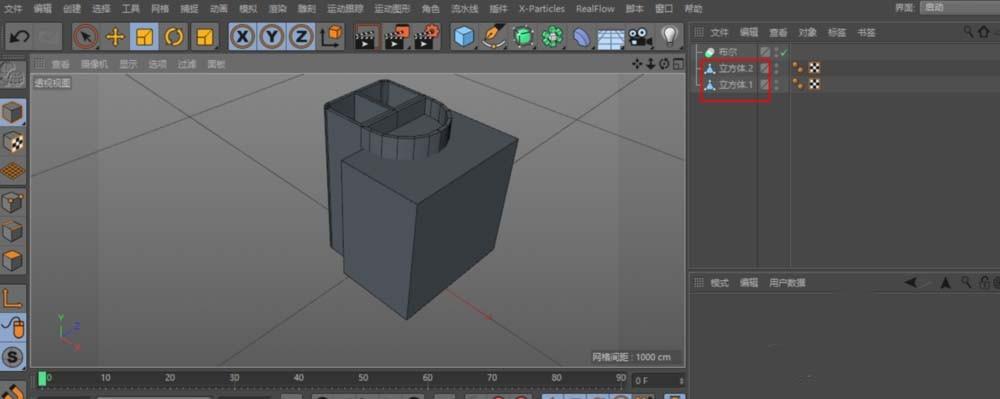Image resolution: width=1000 pixels, height=399 pixels.
Task: Click Render View clapperboard icon
Action: click(367, 36)
